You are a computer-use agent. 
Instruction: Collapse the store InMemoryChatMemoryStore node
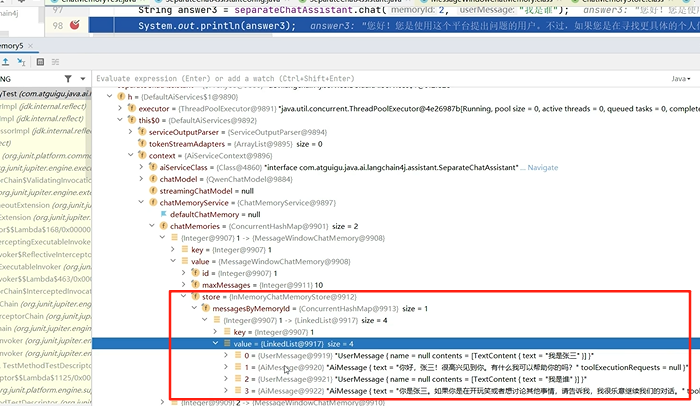point(183,297)
